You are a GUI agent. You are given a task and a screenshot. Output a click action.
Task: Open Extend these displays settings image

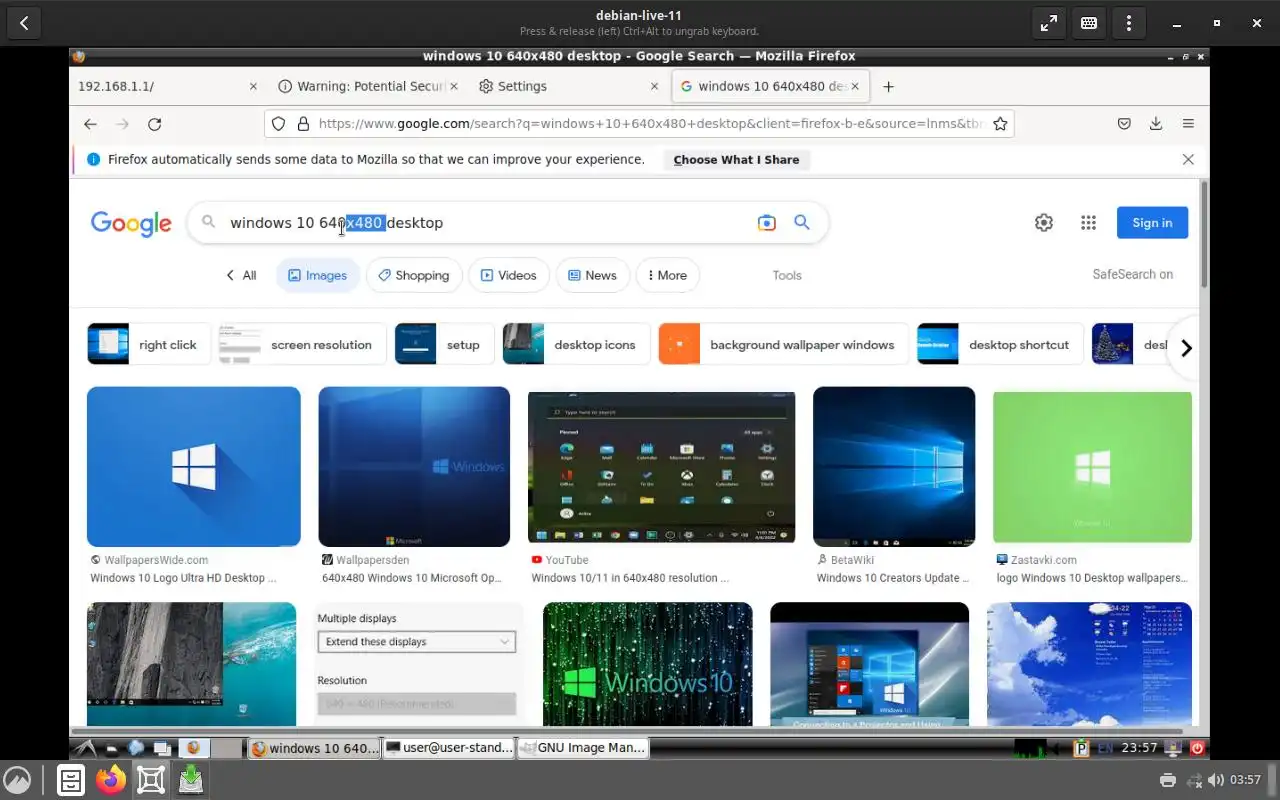tap(420, 663)
